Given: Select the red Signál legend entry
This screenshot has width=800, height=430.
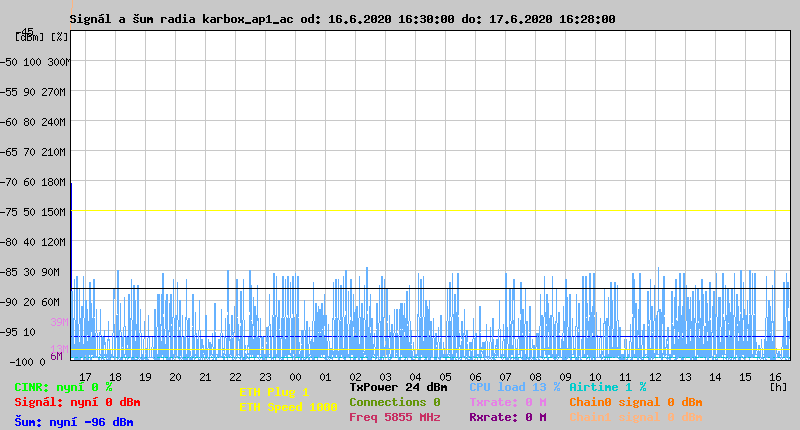Looking at the screenshot, I should [77, 402].
